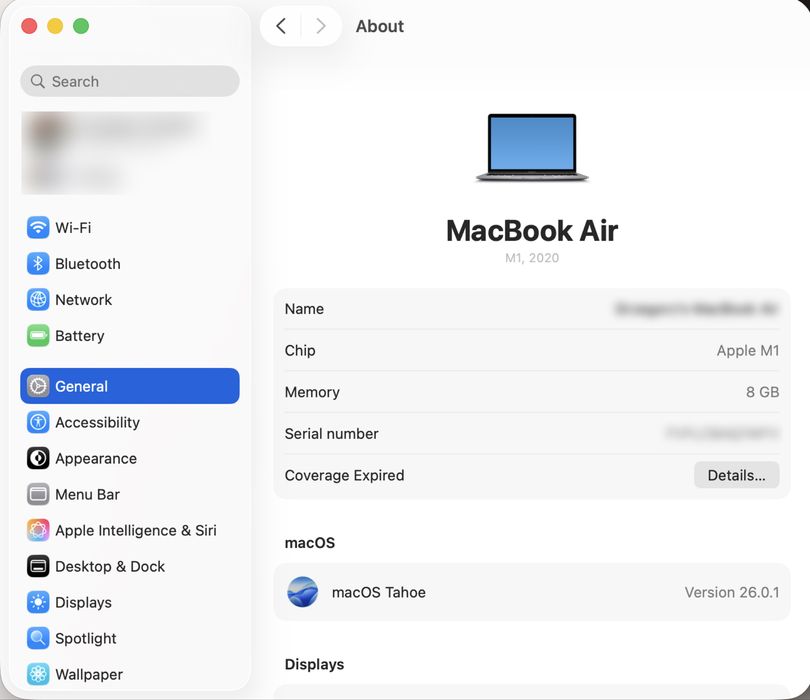
Task: Open Appearance settings label
Action: 96,459
